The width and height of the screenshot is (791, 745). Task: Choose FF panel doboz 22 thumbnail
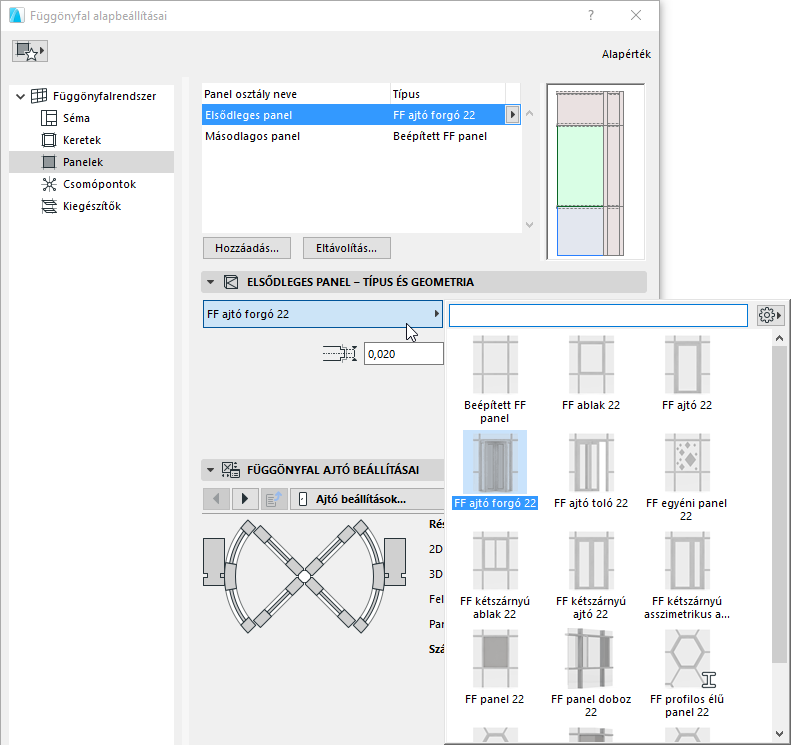pos(591,658)
